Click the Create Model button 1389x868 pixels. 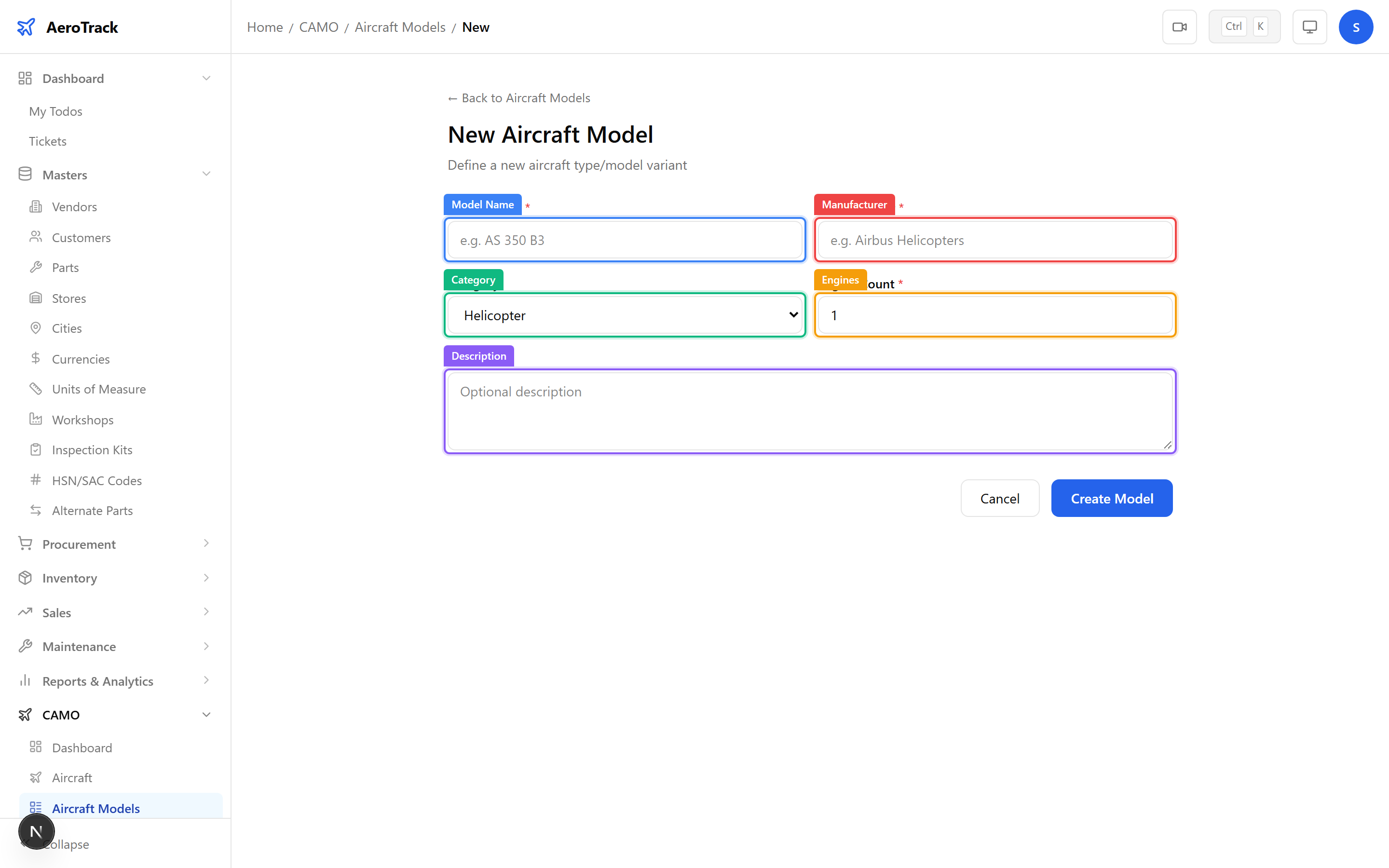tap(1111, 498)
